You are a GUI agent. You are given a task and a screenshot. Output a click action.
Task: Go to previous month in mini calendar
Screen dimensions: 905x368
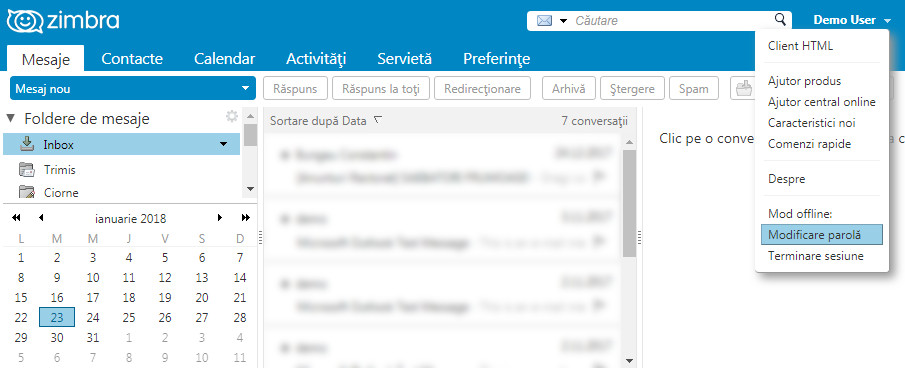(40, 217)
